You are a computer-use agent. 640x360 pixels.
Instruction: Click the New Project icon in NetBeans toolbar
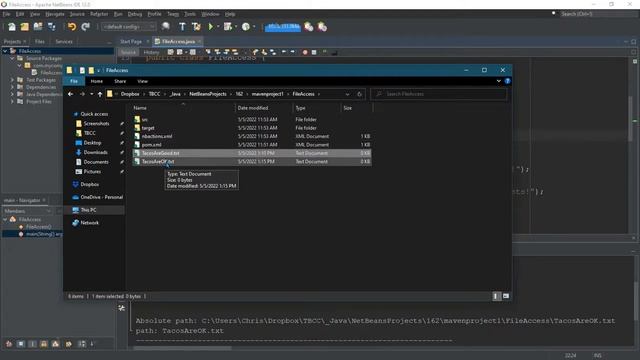(x=24, y=27)
